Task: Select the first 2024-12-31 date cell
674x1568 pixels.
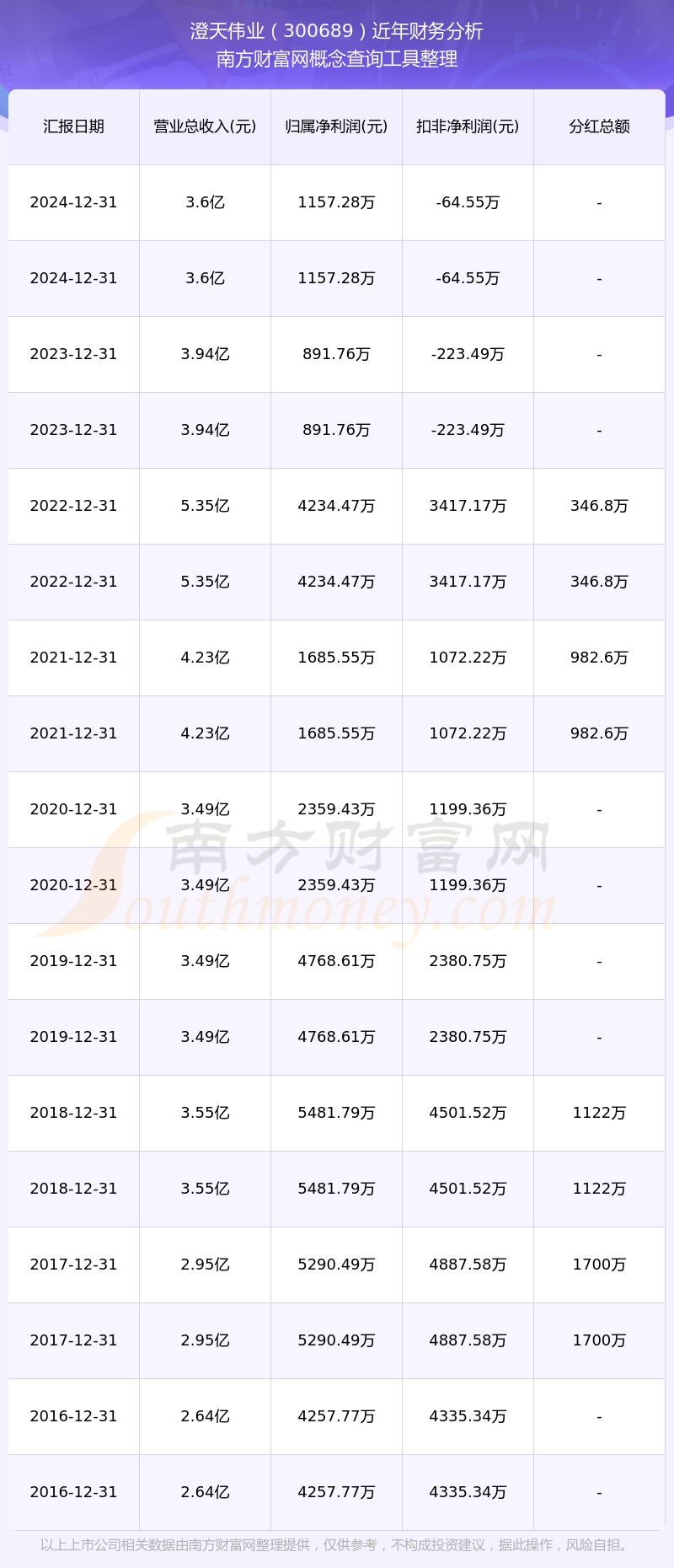Action: 73,202
